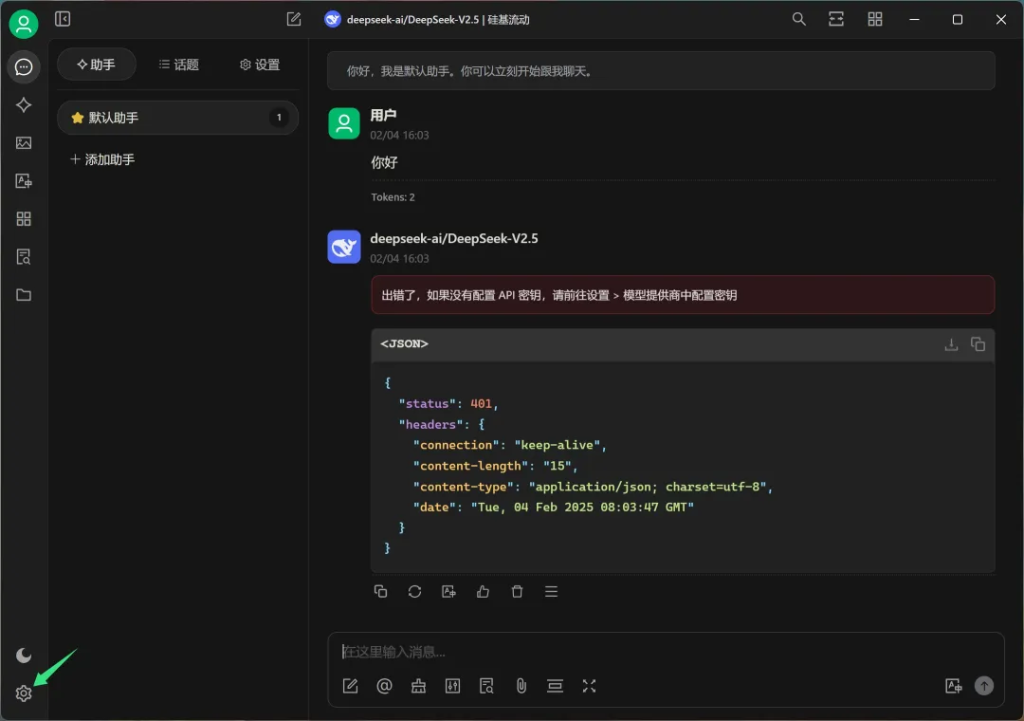
Task: Clear topic messages with broom icon
Action: [x=419, y=686]
